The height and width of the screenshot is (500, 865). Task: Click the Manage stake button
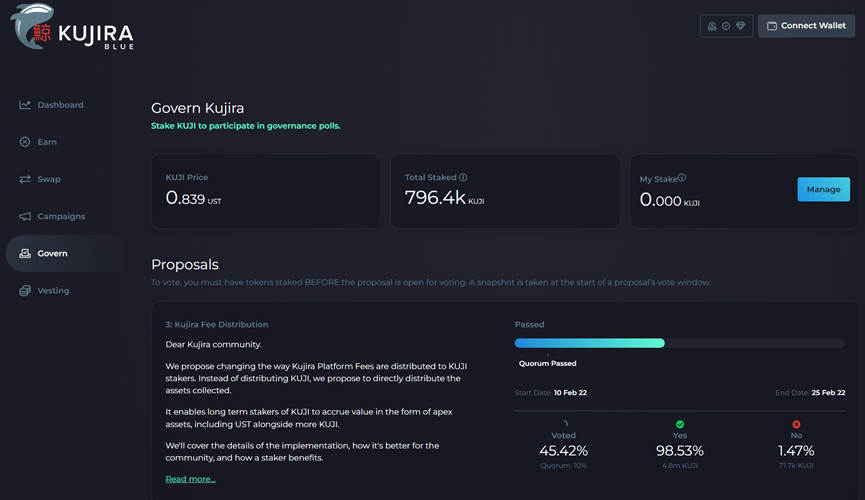point(824,189)
